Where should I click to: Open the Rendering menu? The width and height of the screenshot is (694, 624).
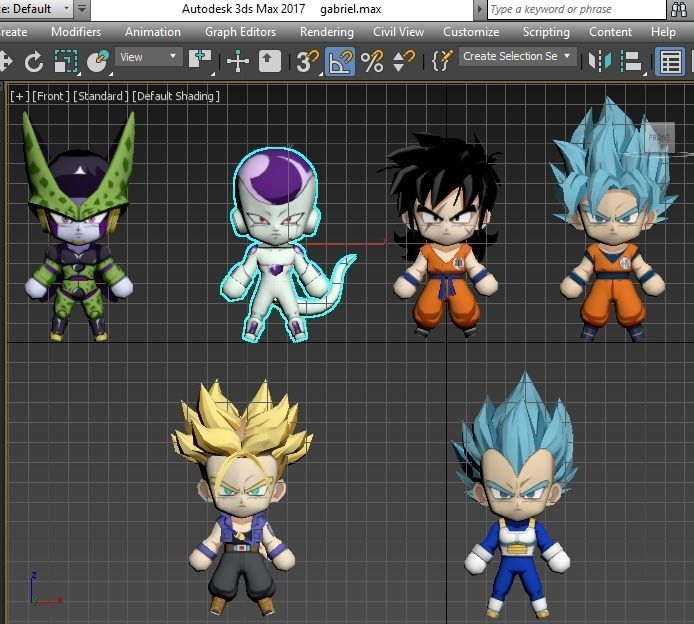click(x=327, y=32)
